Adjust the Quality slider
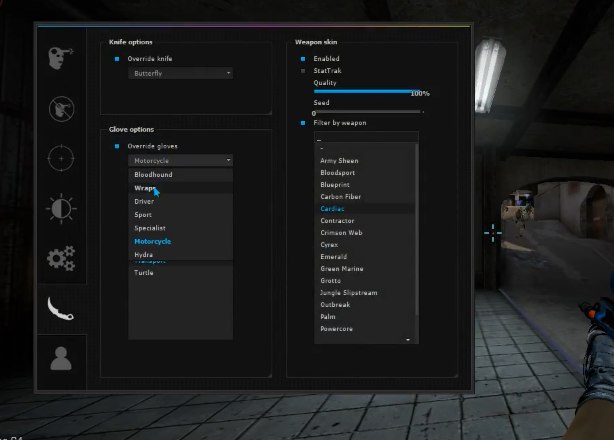This screenshot has width=614, height=440. pos(368,91)
